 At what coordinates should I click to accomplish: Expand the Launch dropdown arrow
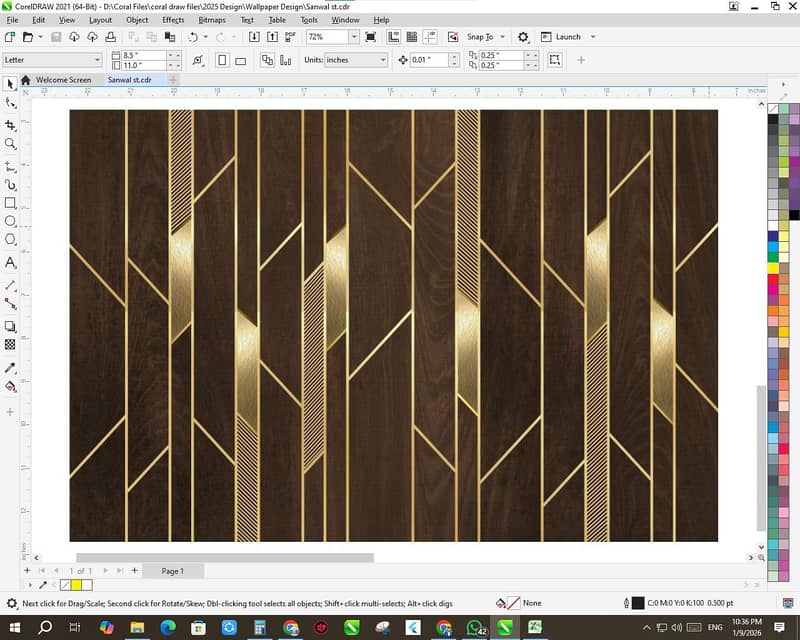[593, 37]
